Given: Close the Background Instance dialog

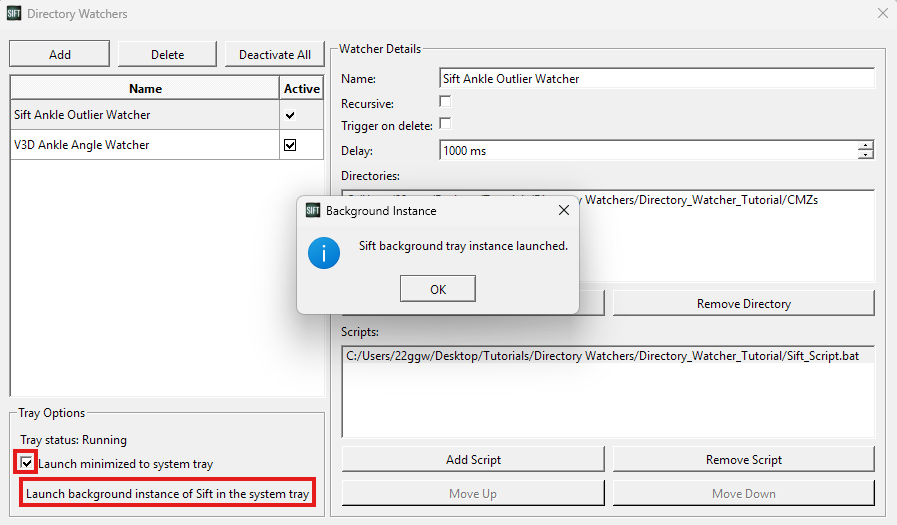Looking at the screenshot, I should tap(563, 210).
